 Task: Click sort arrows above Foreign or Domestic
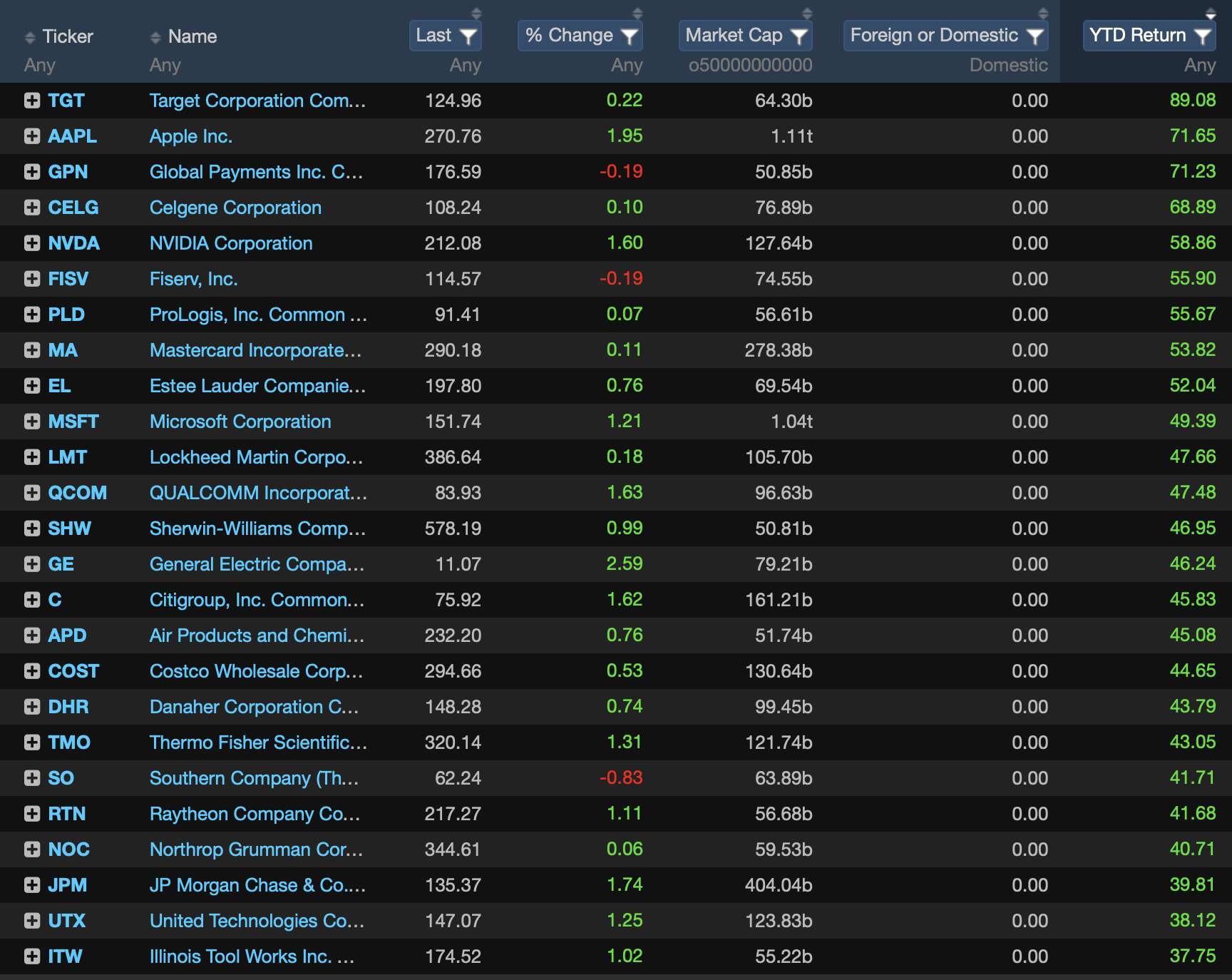[x=1043, y=13]
